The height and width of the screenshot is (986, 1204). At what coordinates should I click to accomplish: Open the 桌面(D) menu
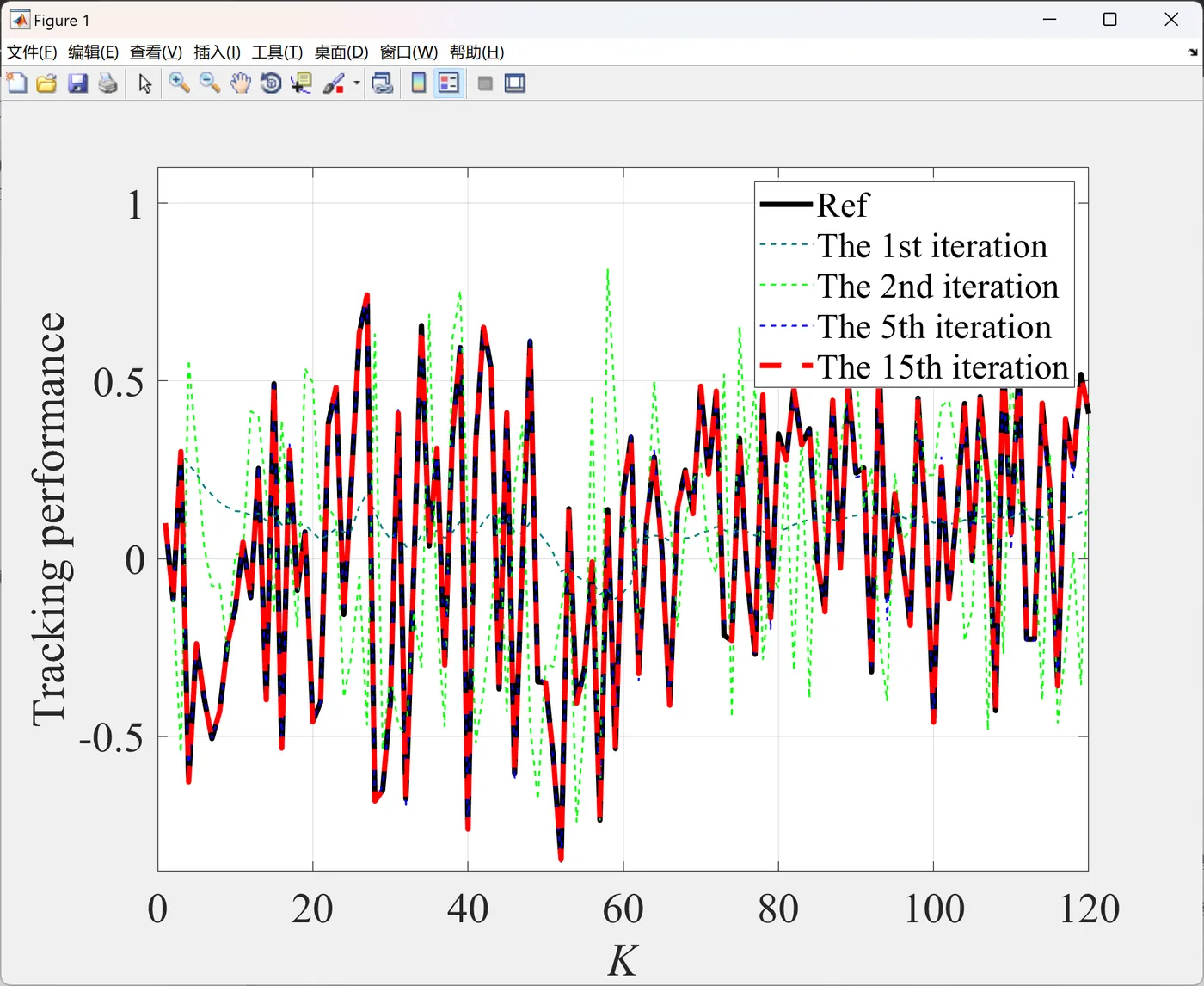(341, 52)
